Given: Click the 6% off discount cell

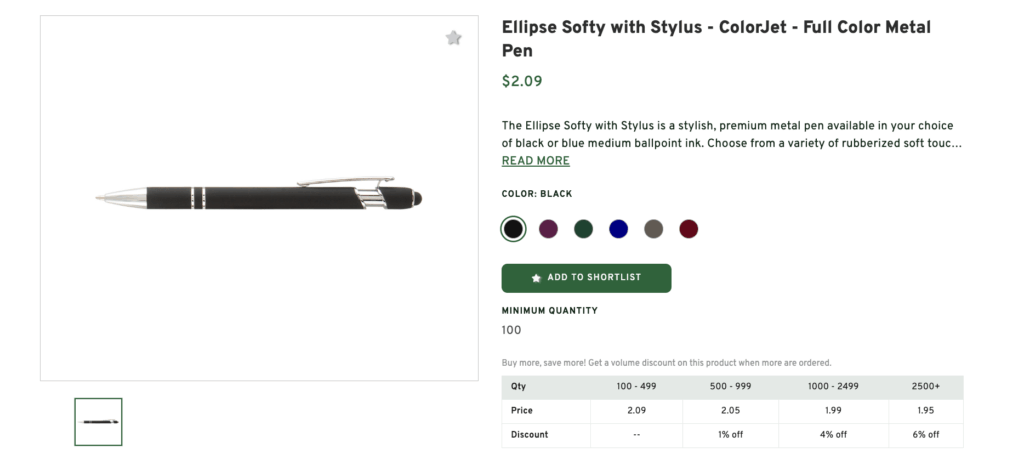Looking at the screenshot, I should pyautogui.click(x=926, y=435).
